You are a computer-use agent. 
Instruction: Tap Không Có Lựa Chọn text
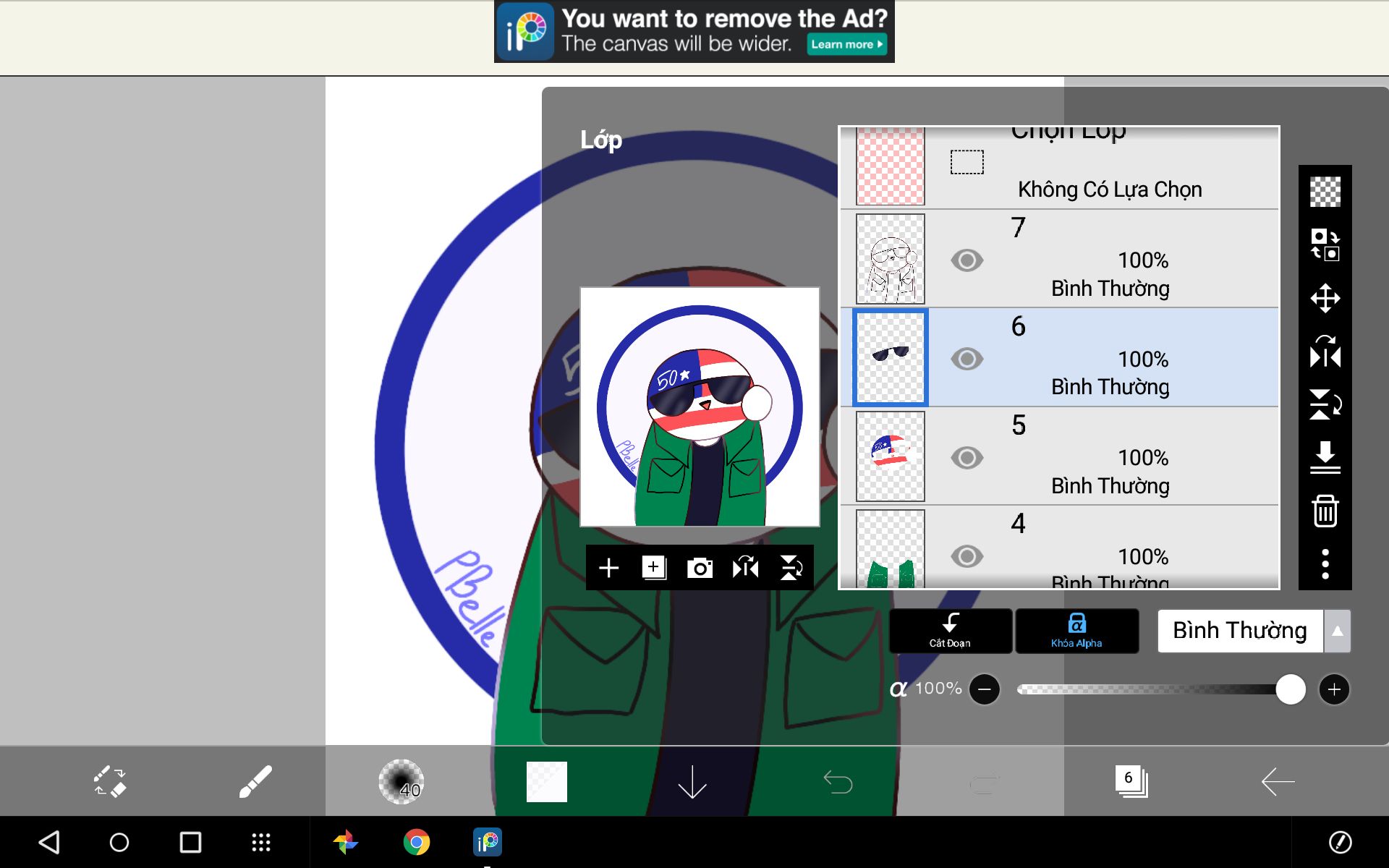[x=1110, y=190]
